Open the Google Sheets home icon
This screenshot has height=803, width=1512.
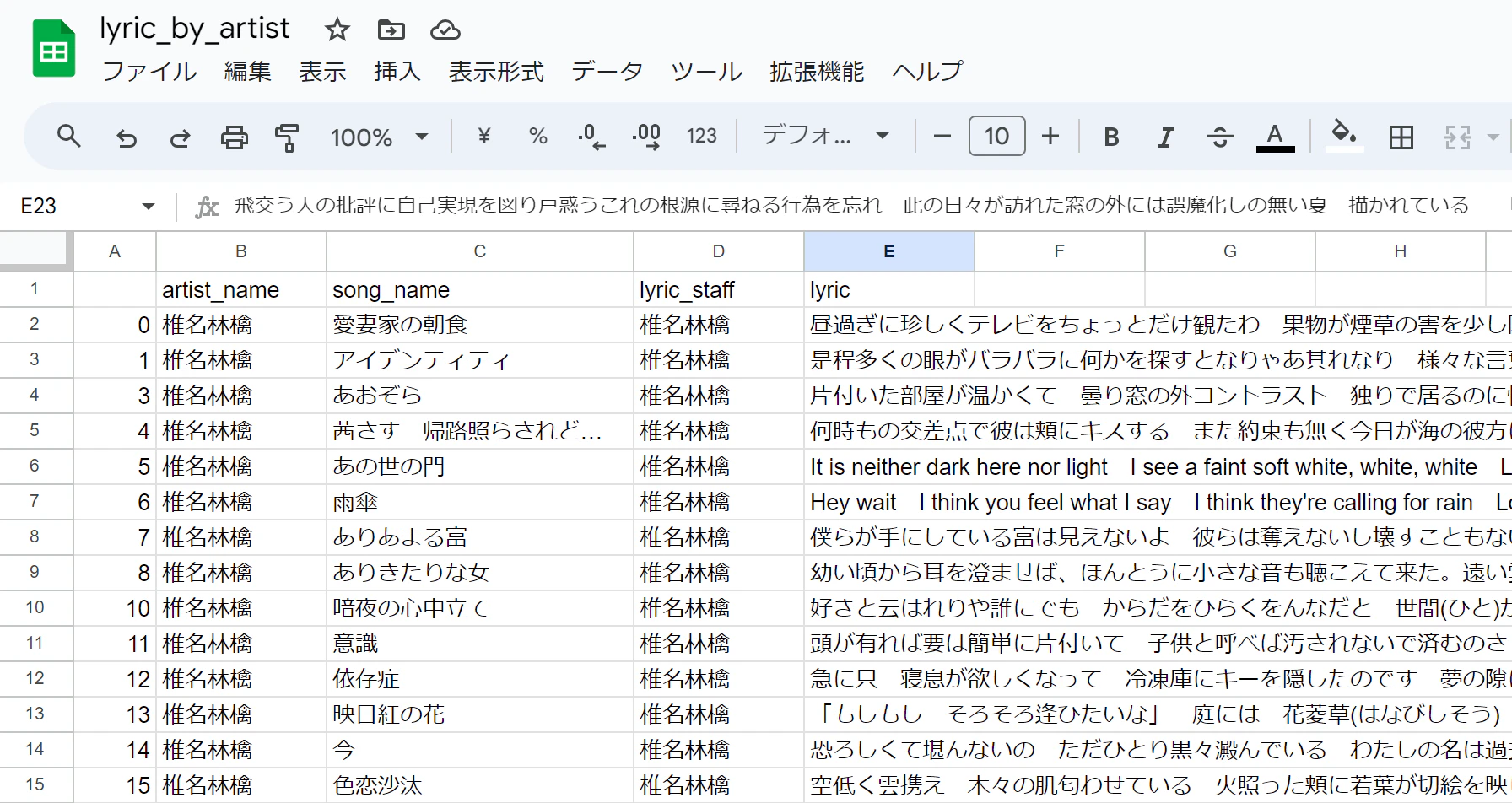point(54,49)
